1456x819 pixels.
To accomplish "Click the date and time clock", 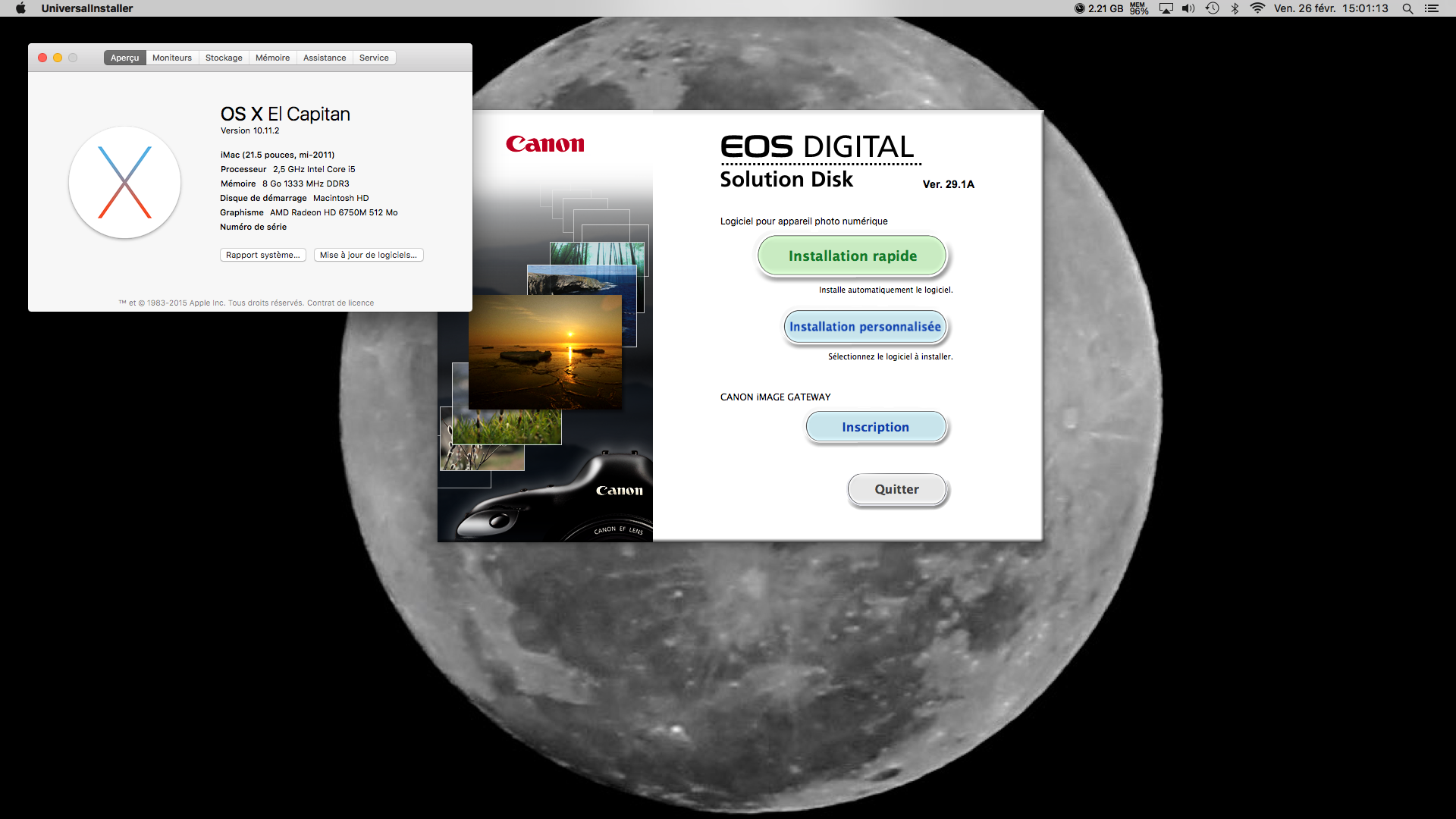I will pyautogui.click(x=1331, y=8).
